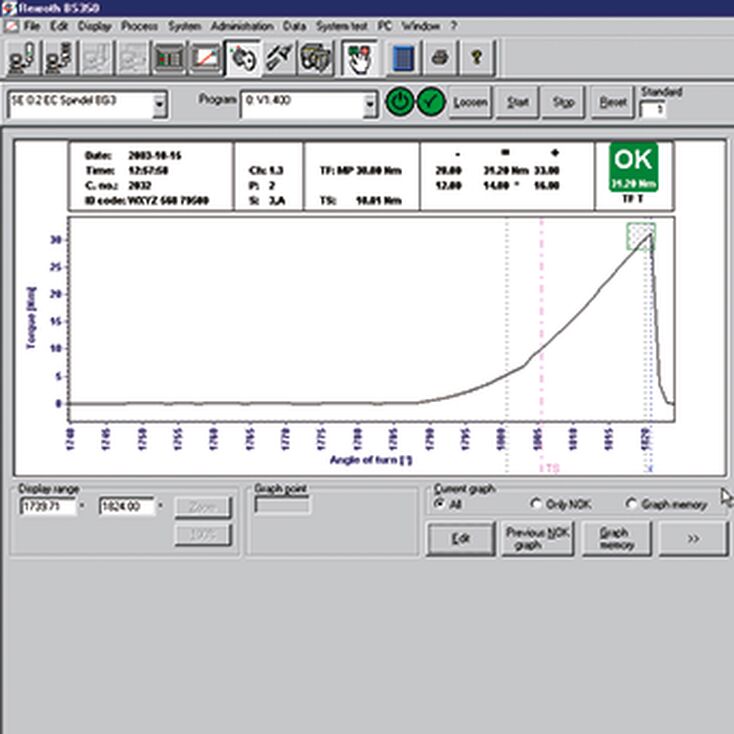Open the Edit menu in menu bar

click(59, 26)
